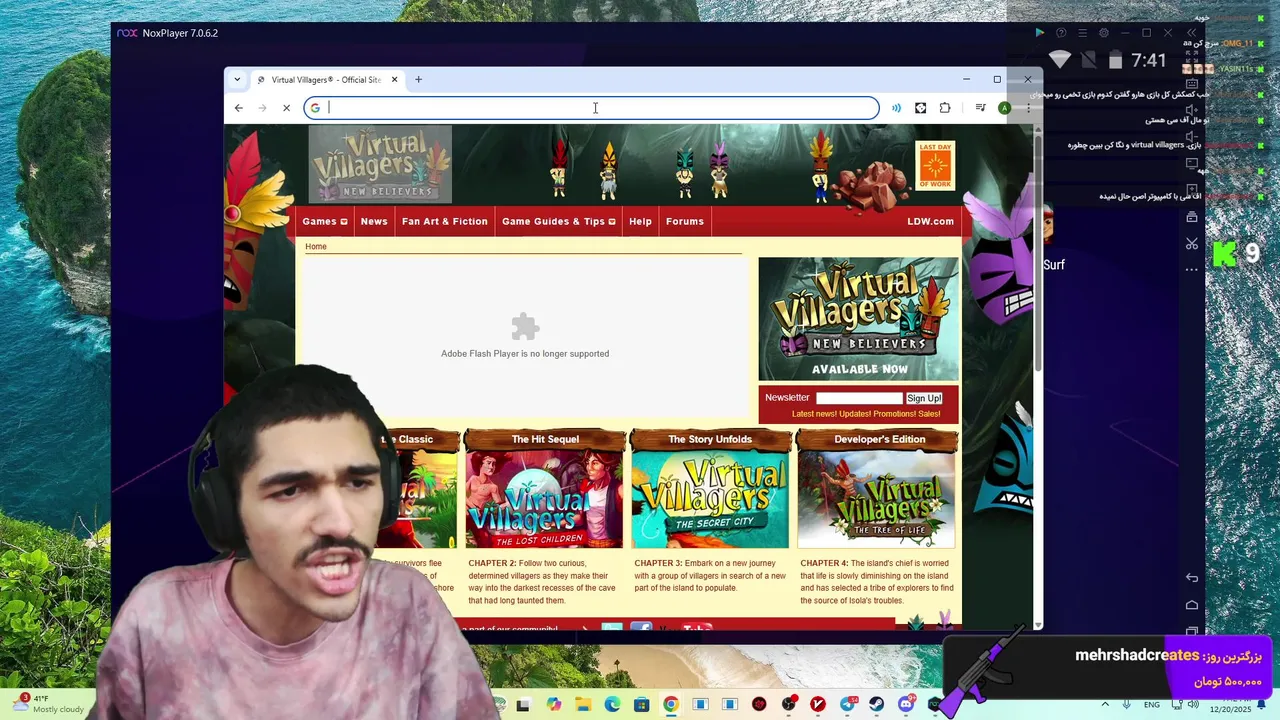1280x720 pixels.
Task: Click the Android home button in NoxPlayer
Action: tap(1191, 605)
